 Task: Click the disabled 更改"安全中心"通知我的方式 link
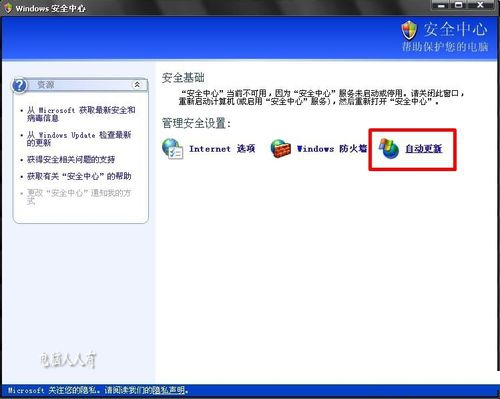pos(79,197)
